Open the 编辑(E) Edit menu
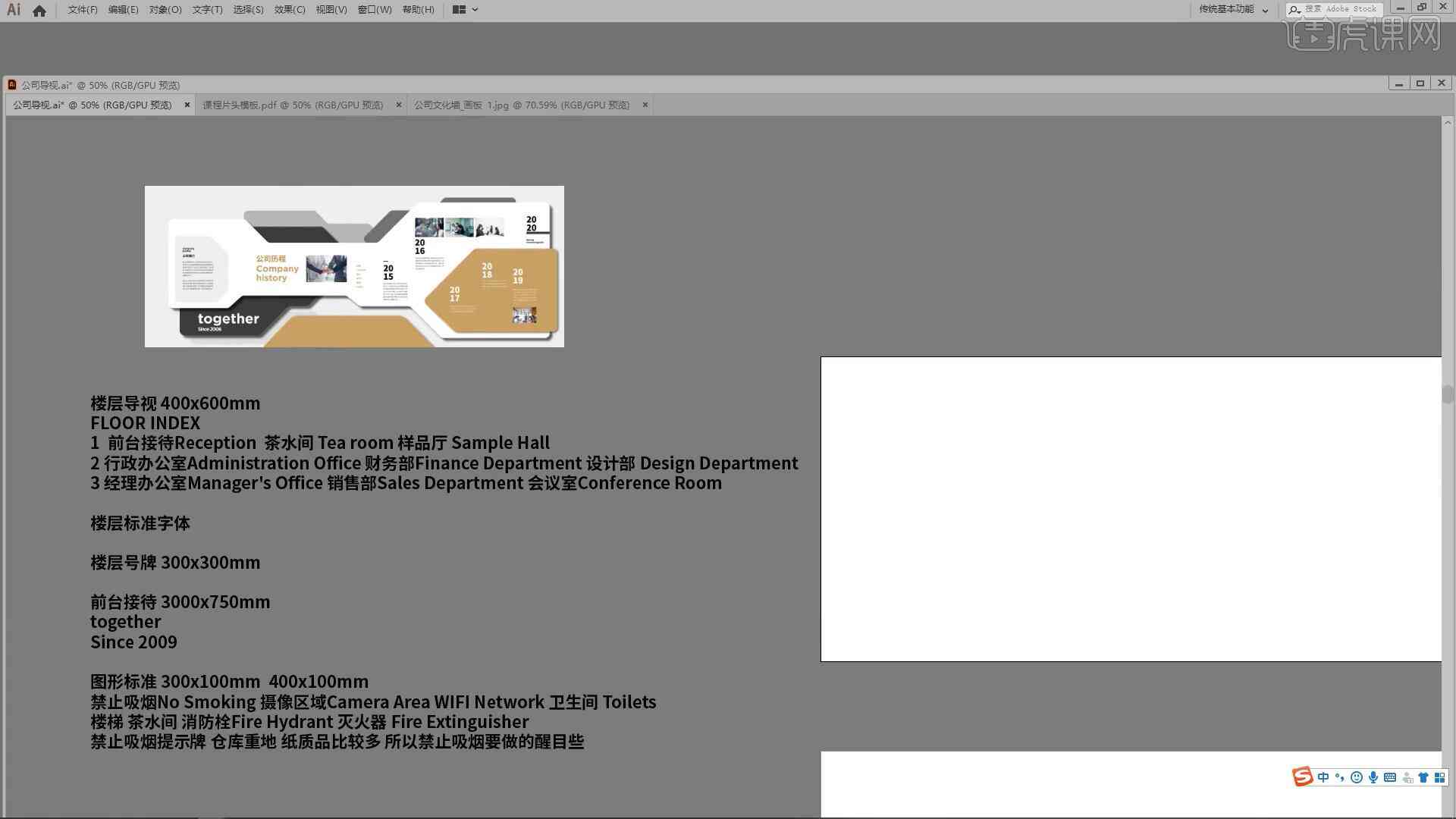Screen dimensions: 1456x819 pyautogui.click(x=119, y=9)
